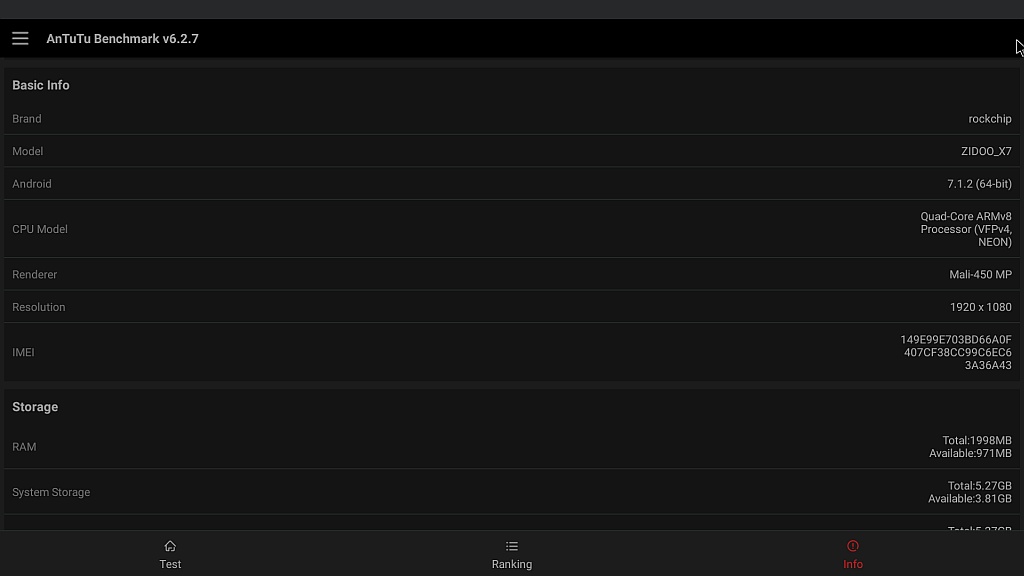Click the red Info icon
1024x576 pixels.
pyautogui.click(x=853, y=546)
